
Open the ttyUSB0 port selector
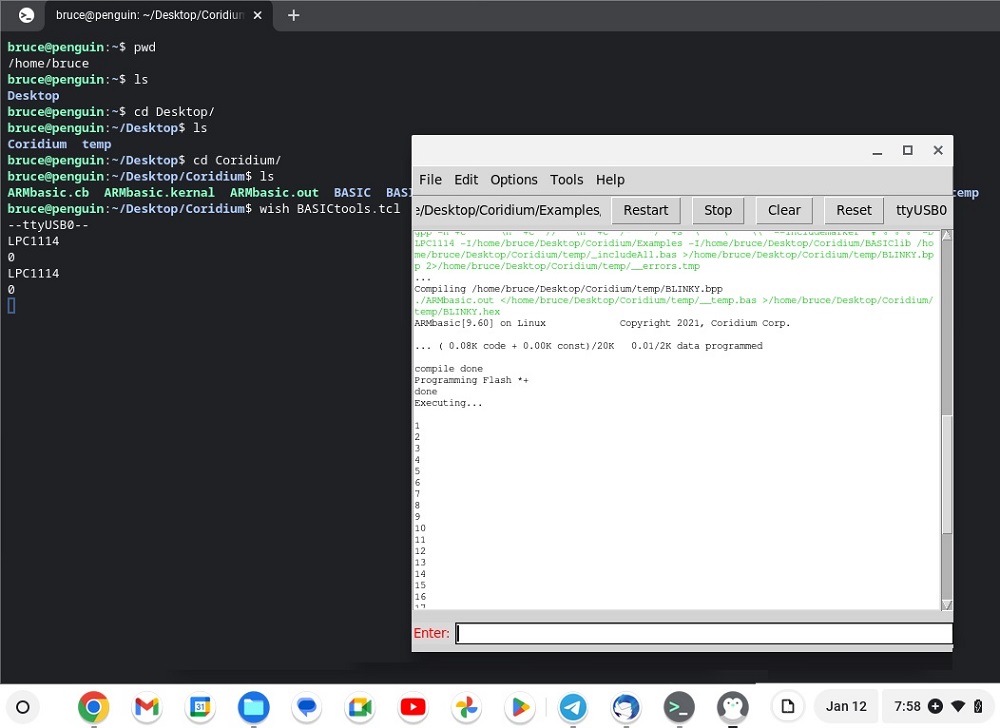click(920, 210)
